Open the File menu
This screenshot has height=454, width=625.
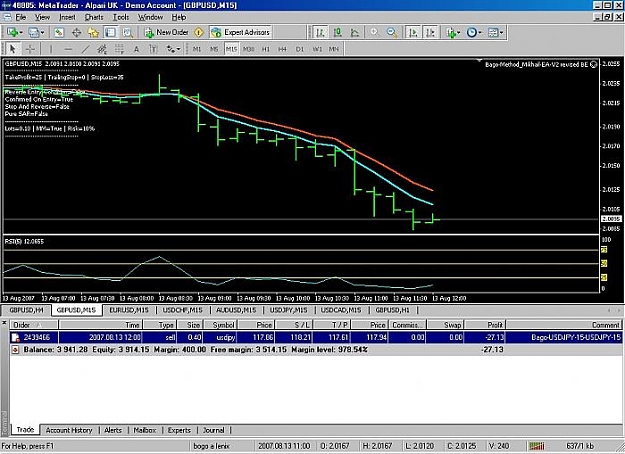point(20,17)
